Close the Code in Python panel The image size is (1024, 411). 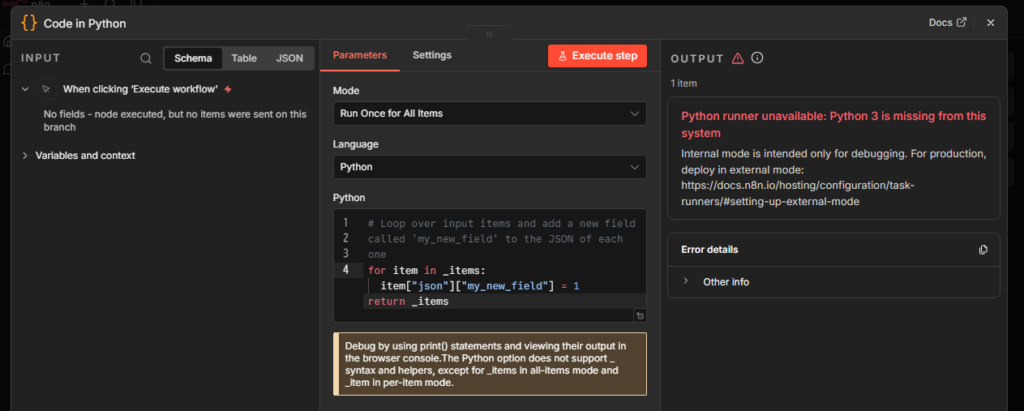990,23
